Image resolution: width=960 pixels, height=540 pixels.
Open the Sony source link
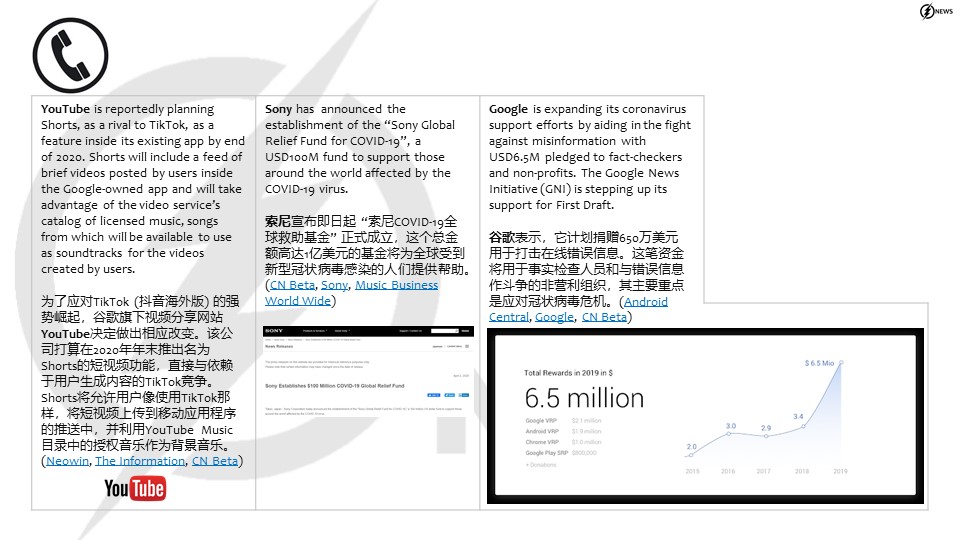(x=334, y=285)
